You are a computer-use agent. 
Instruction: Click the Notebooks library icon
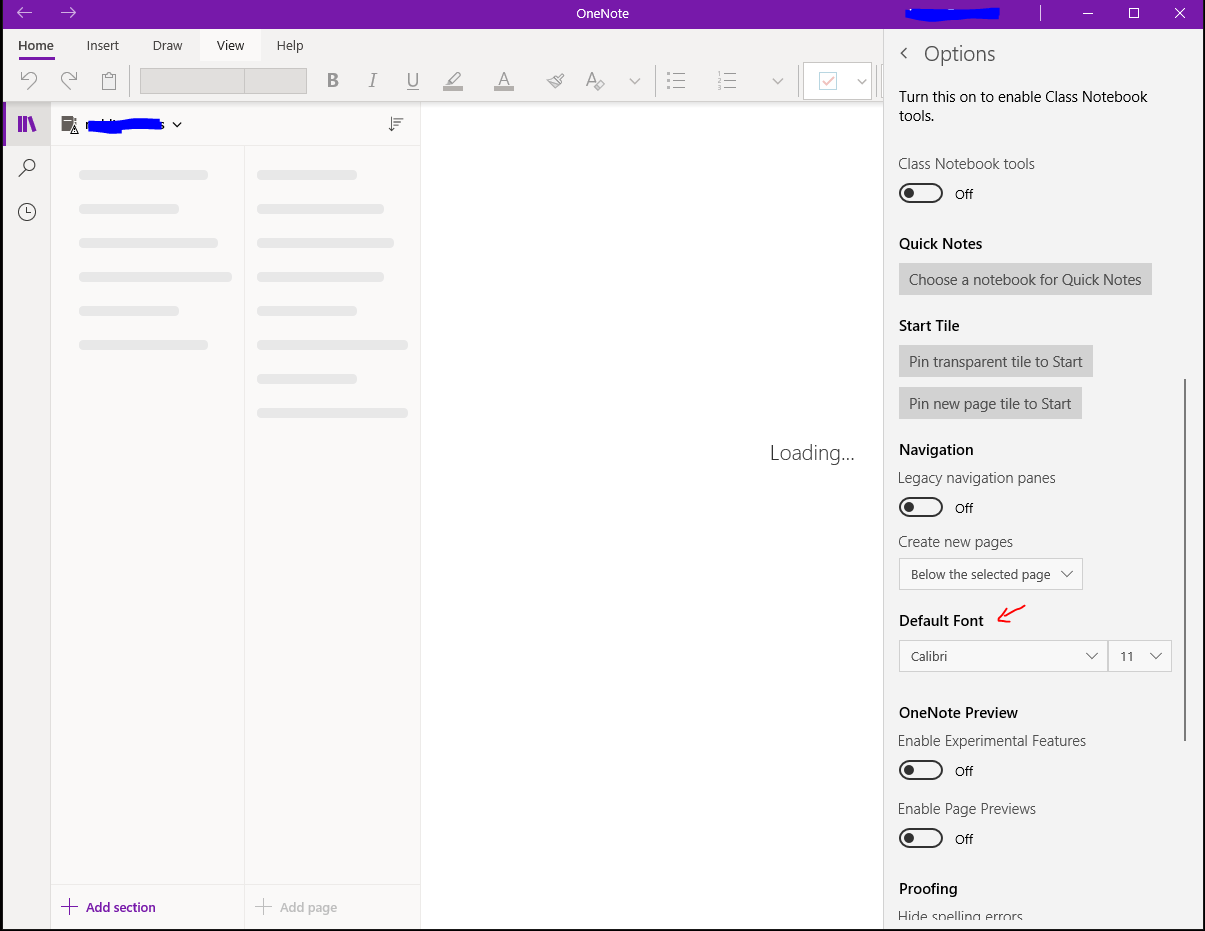[26, 123]
